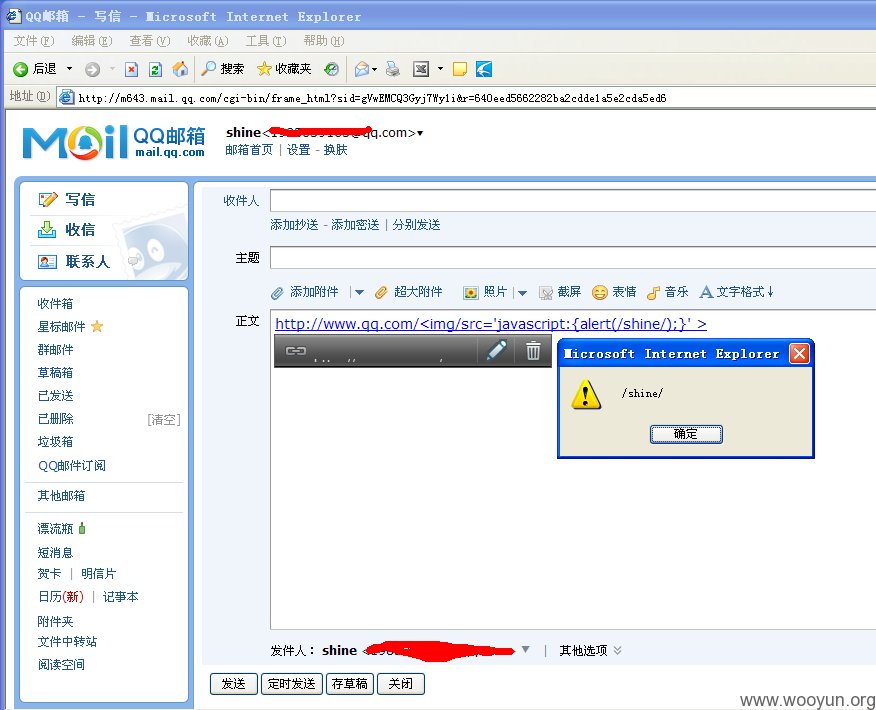Click 分别发送 send separately link

tap(416, 225)
